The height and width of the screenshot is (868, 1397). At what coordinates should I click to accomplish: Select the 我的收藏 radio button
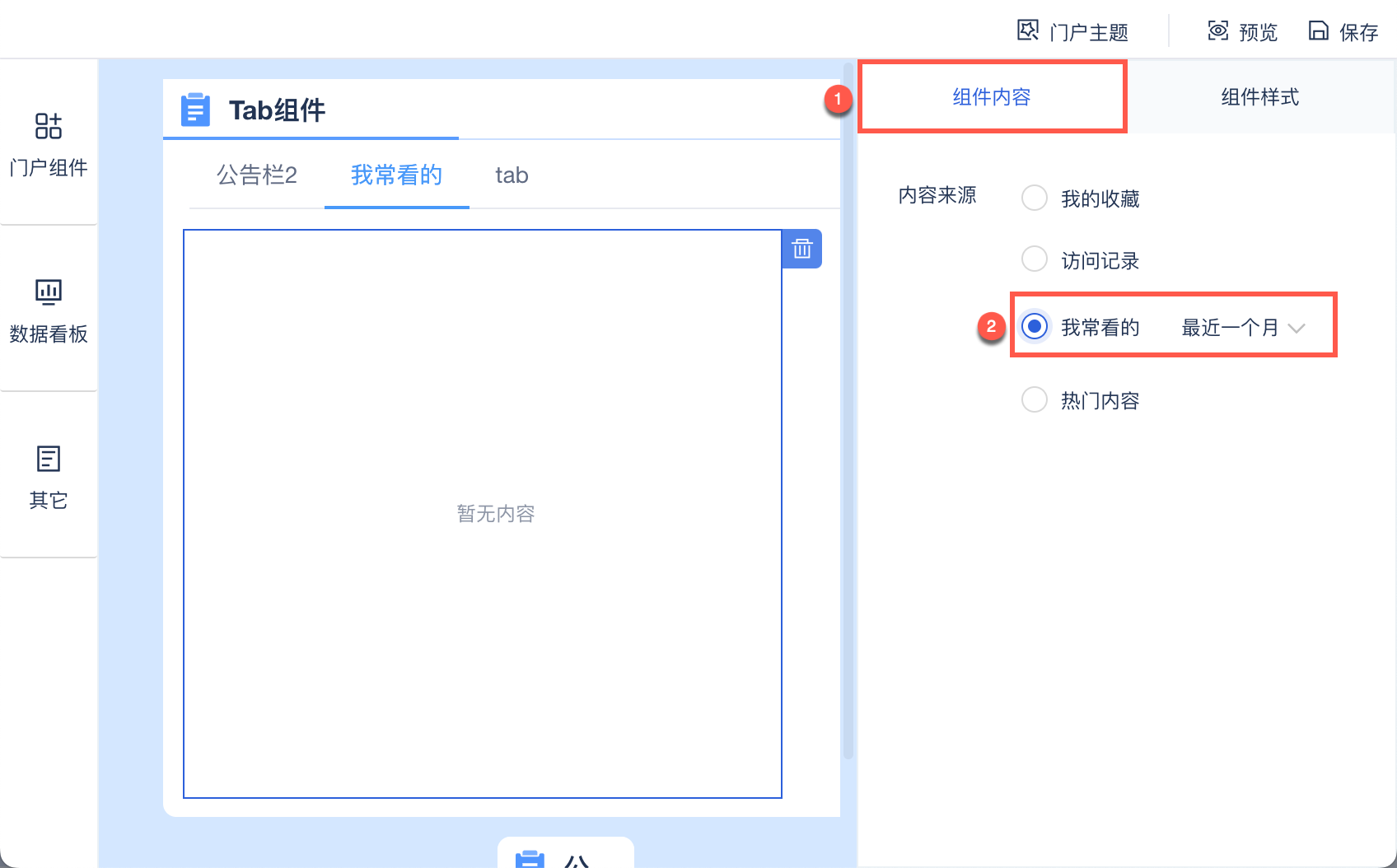1035,198
